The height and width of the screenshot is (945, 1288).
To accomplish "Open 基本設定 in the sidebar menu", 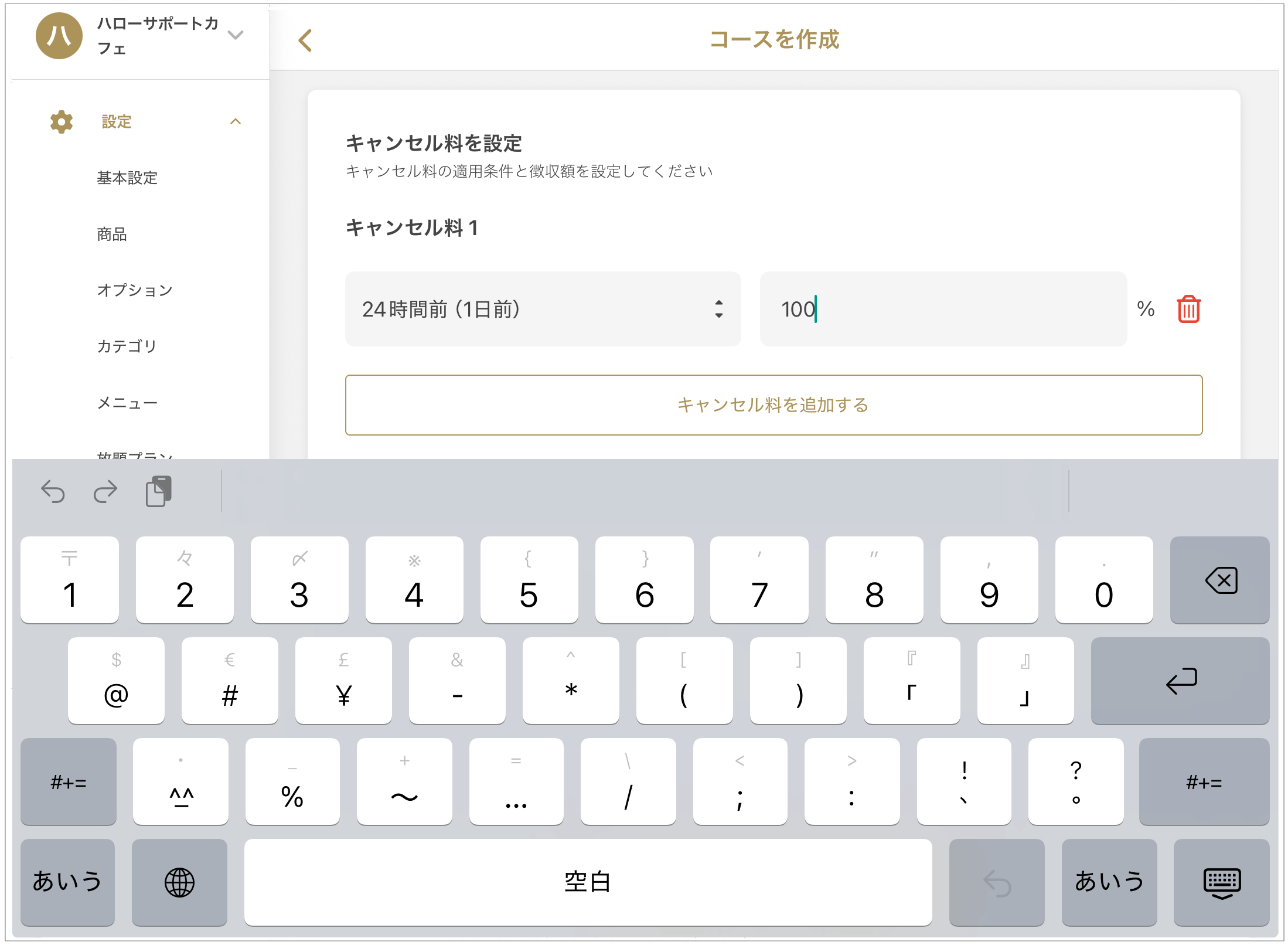I will tap(127, 178).
